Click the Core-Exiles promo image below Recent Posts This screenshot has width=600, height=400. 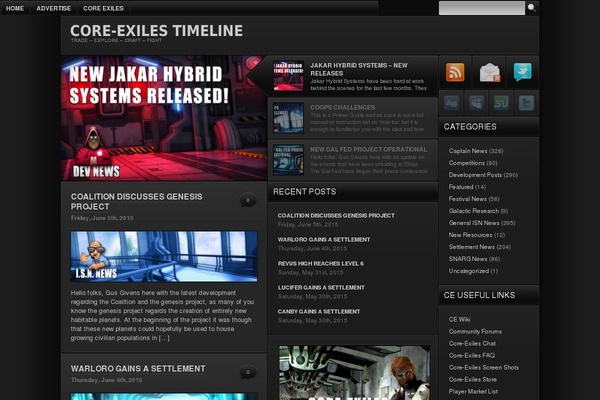click(354, 373)
